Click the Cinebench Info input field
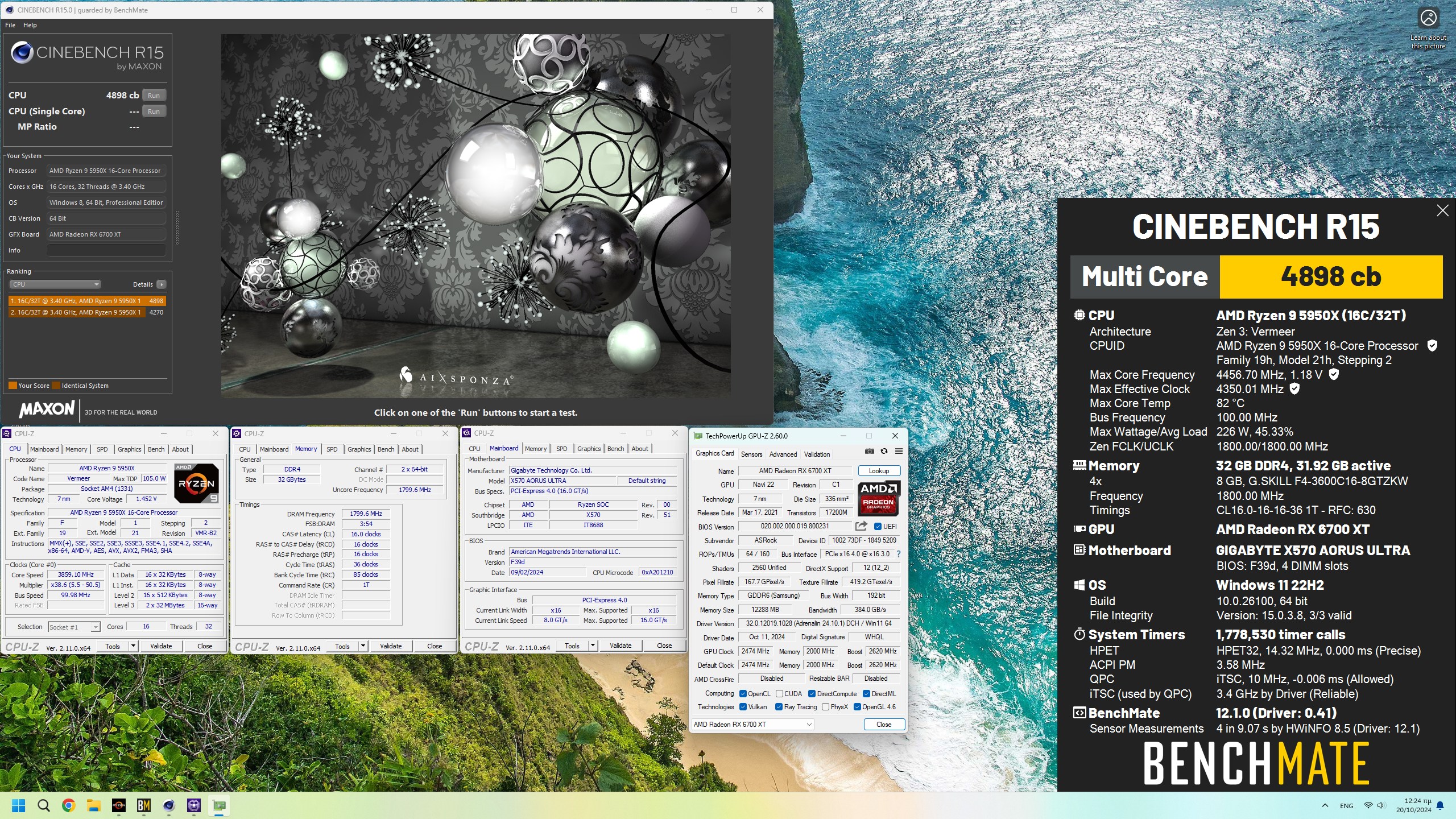This screenshot has width=1456, height=819. click(x=106, y=250)
